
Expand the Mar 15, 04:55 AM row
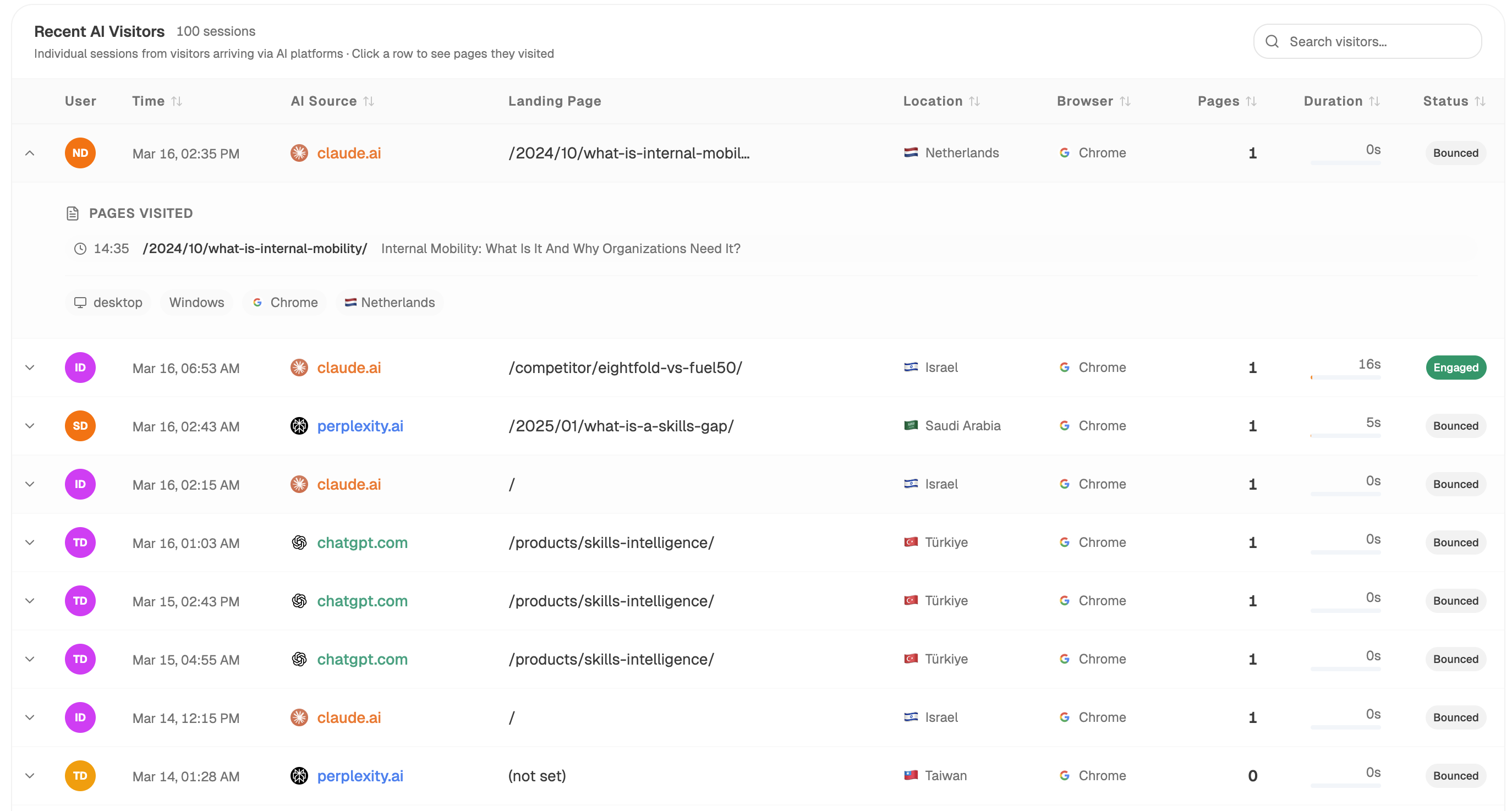[30, 660]
